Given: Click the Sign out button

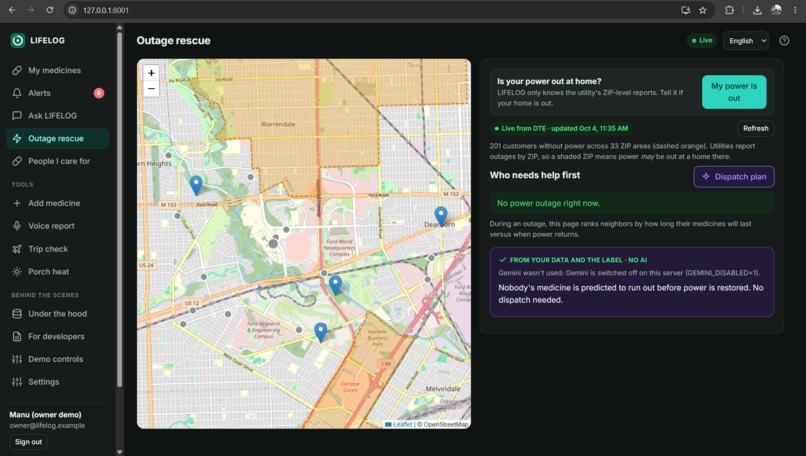Looking at the screenshot, I should pos(28,442).
